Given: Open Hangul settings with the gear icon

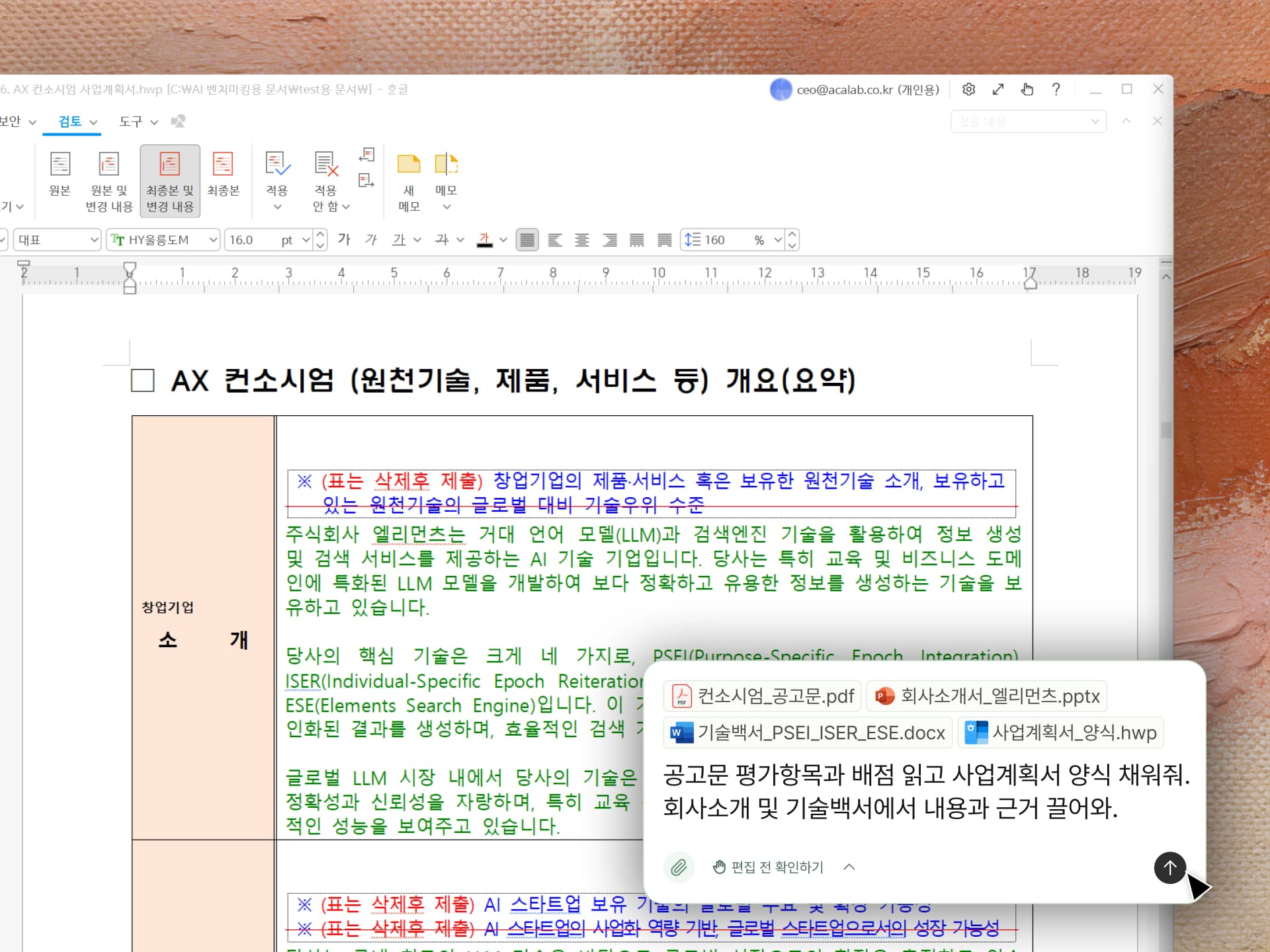Looking at the screenshot, I should [968, 89].
